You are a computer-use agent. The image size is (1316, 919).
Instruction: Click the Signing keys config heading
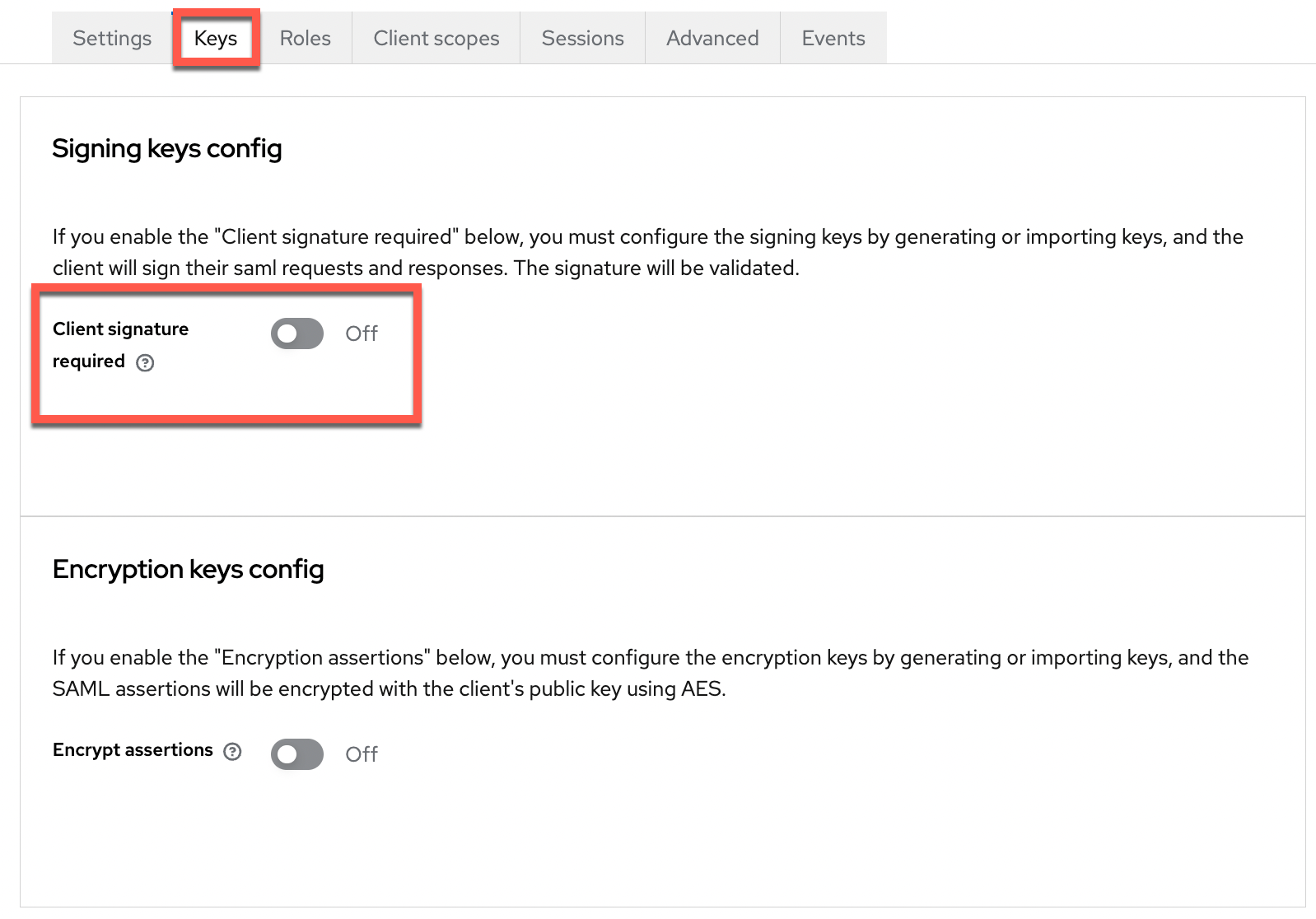pyautogui.click(x=167, y=148)
